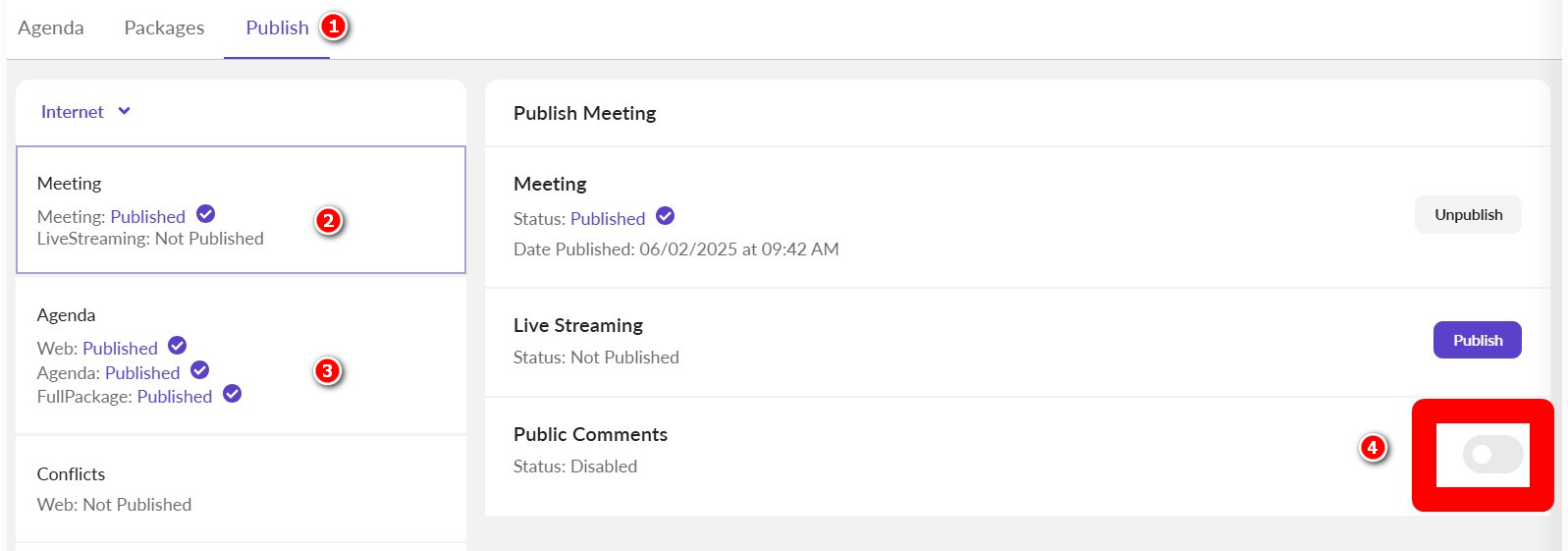Click checkmark icon beside Meeting Published in sidebar
The width and height of the screenshot is (1568, 551).
pyautogui.click(x=205, y=214)
